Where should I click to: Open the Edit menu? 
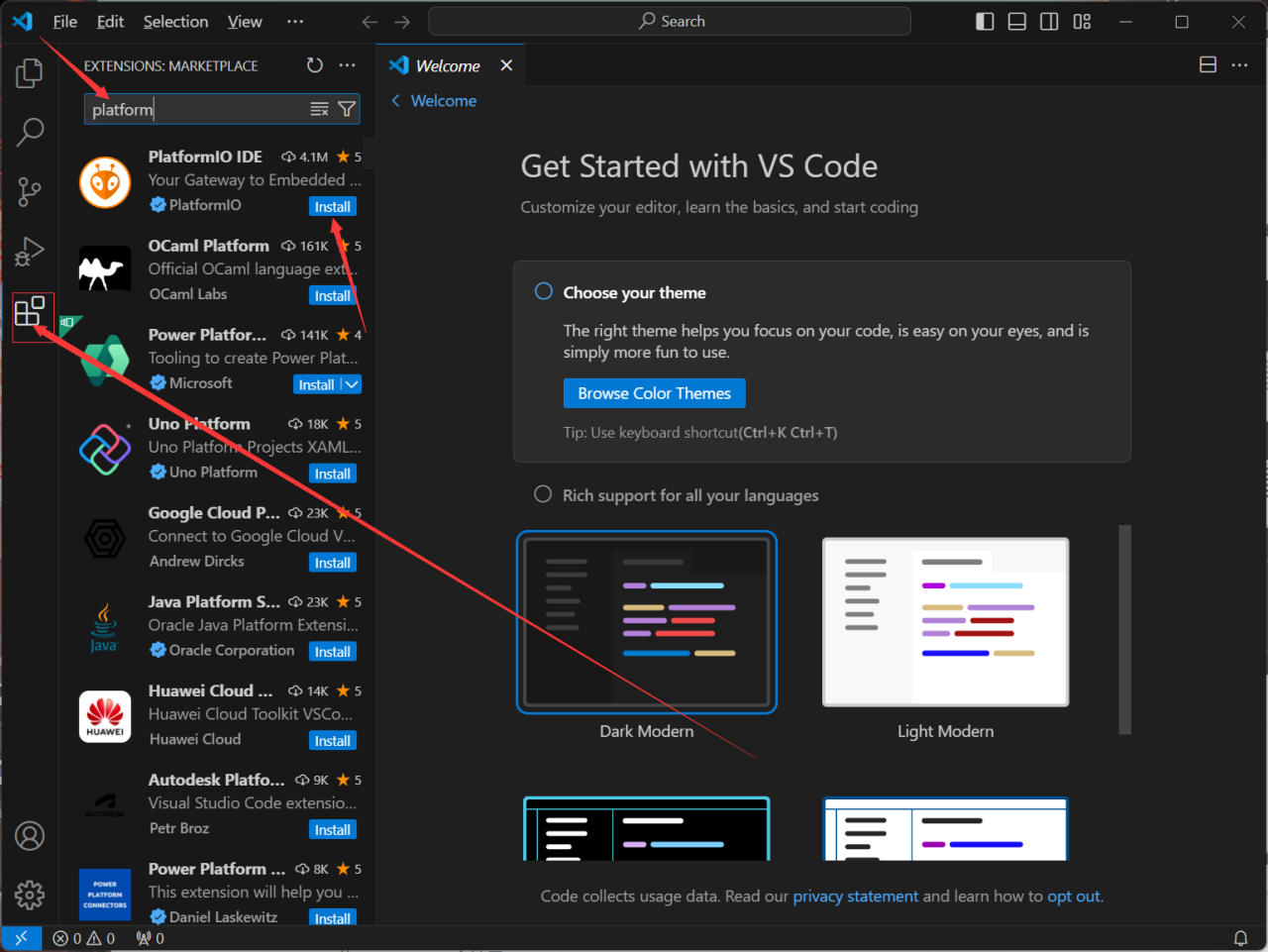110,22
